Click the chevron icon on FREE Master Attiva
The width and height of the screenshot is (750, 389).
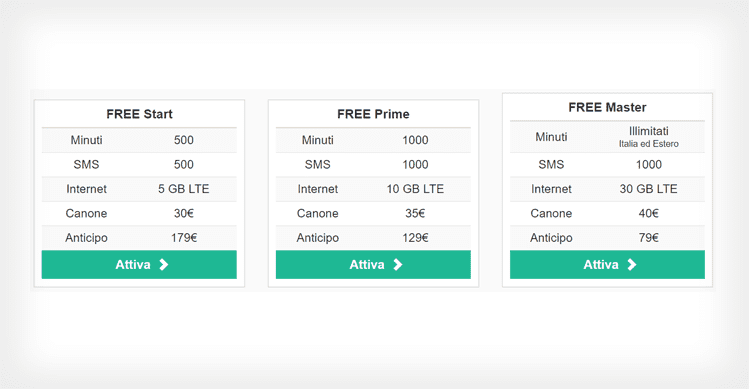coord(631,265)
